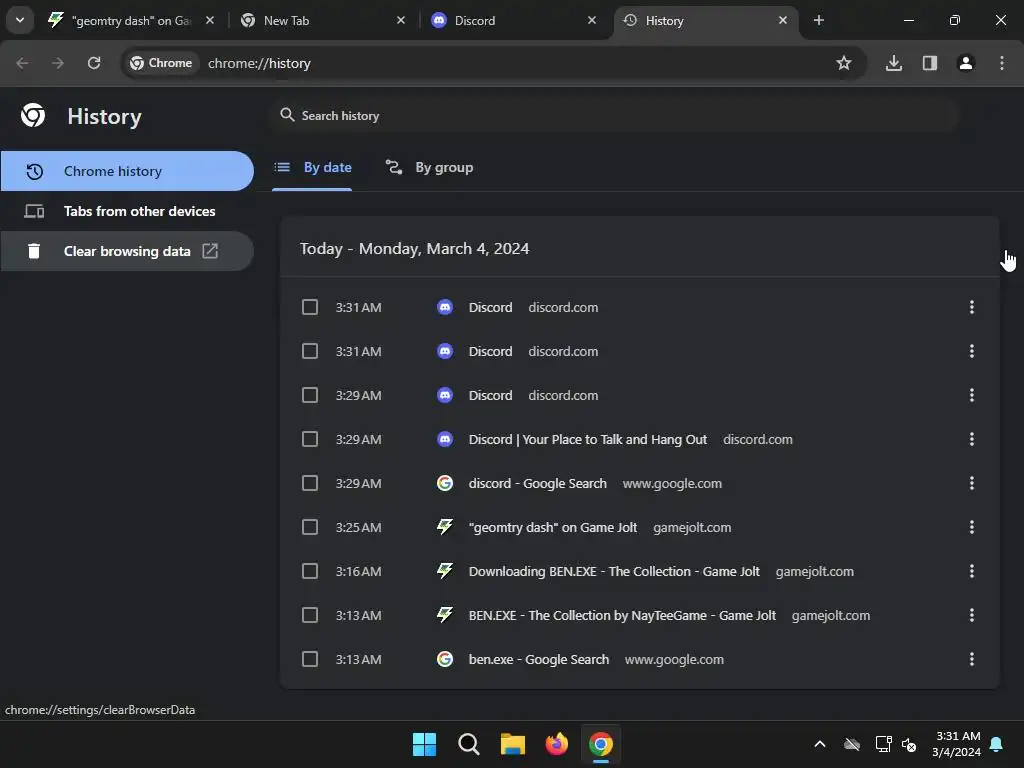Screen dimensions: 1024x768
Task: Open Chrome's three-dot main menu
Action: (1002, 63)
